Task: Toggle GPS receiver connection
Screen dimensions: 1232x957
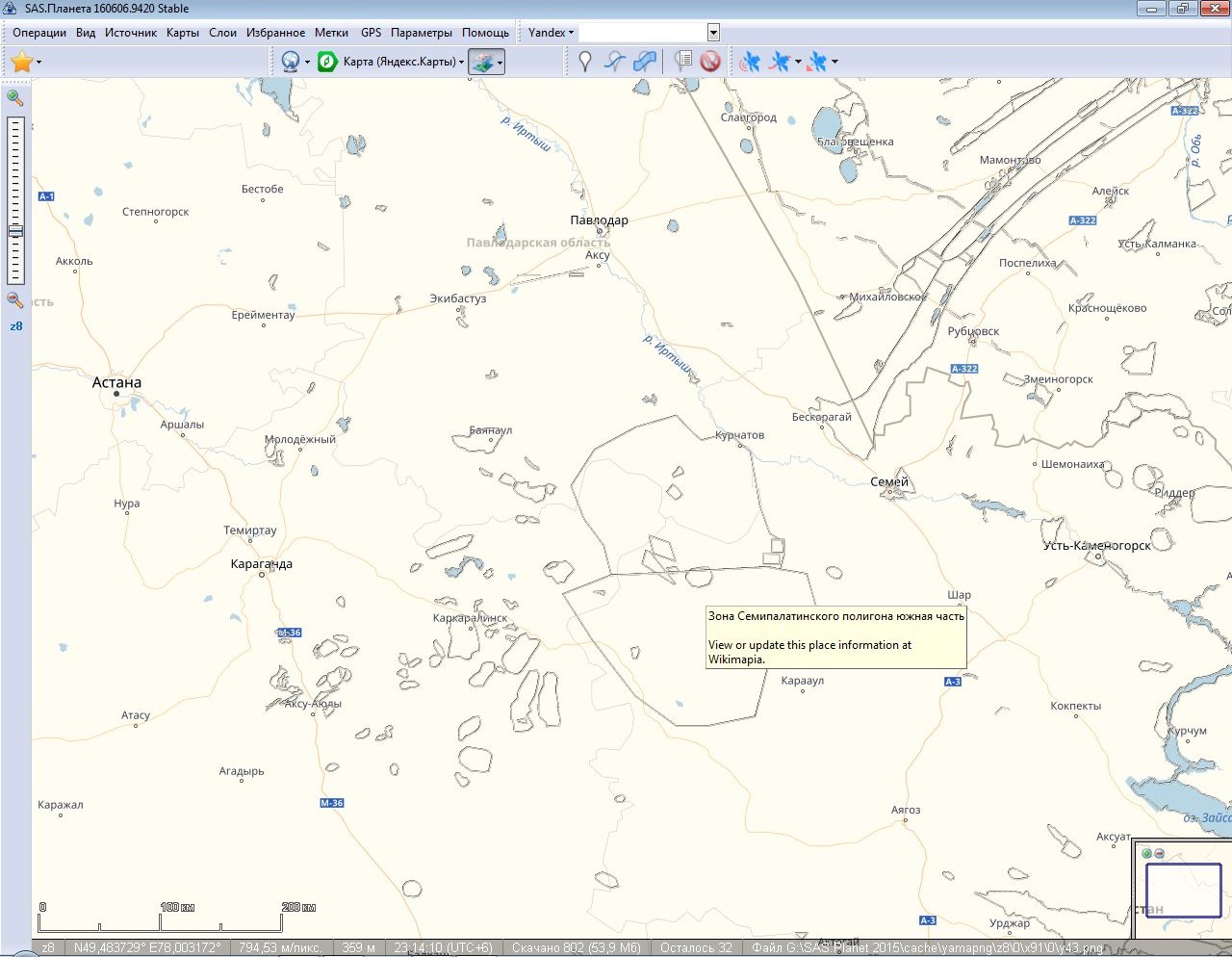Action: [x=750, y=62]
